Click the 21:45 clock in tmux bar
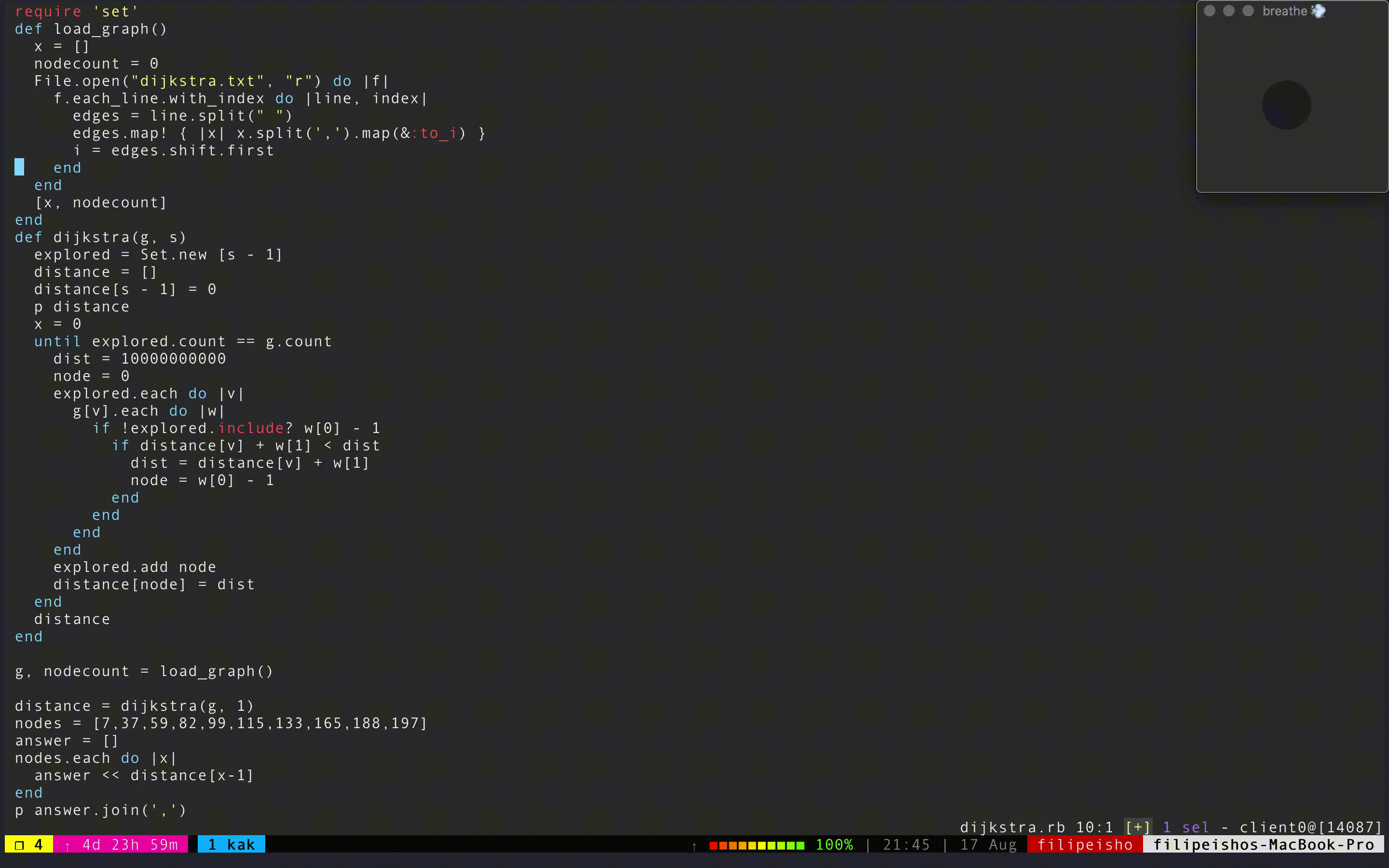The image size is (1389, 868). (906, 844)
